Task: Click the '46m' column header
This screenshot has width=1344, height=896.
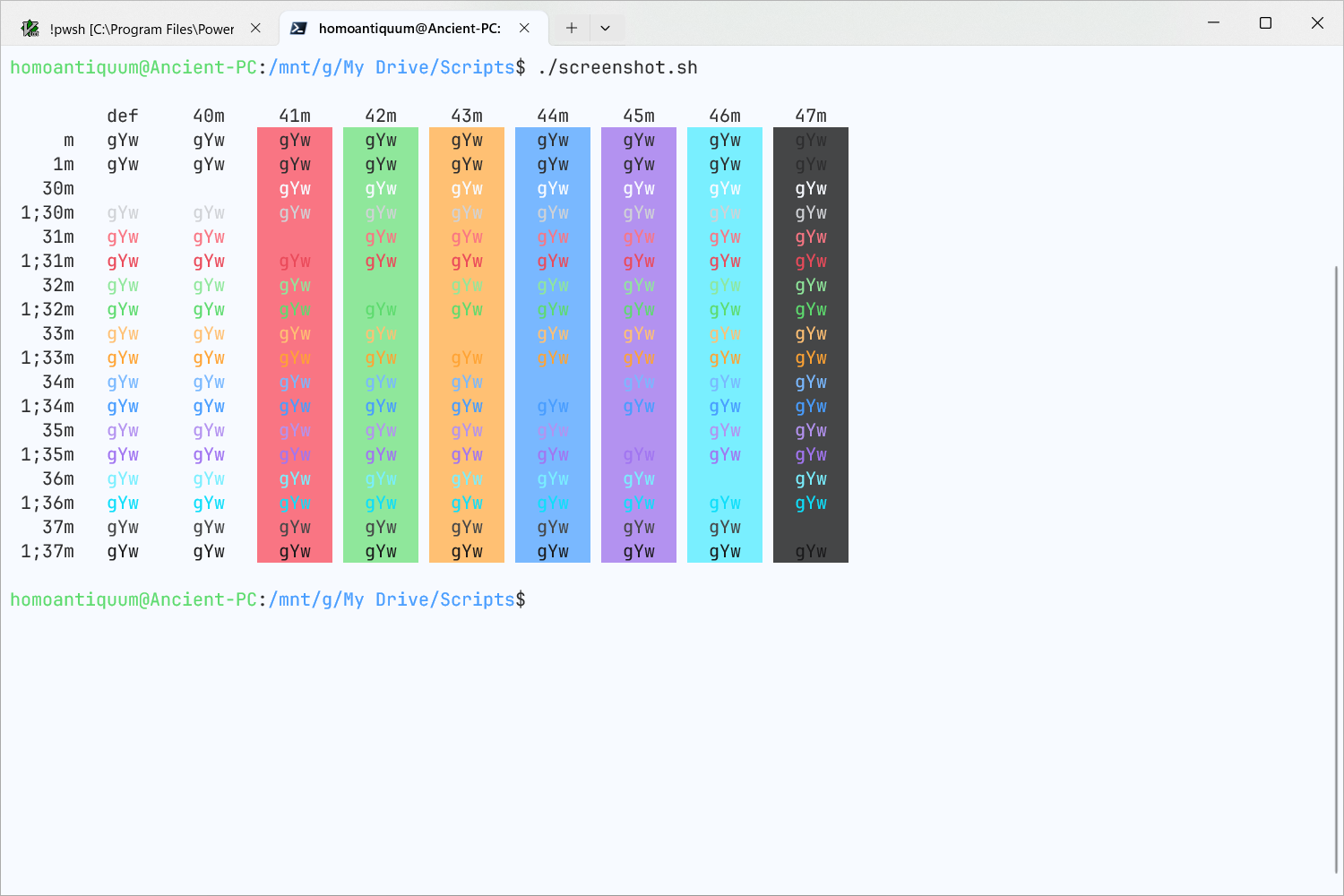Action: pos(725,116)
